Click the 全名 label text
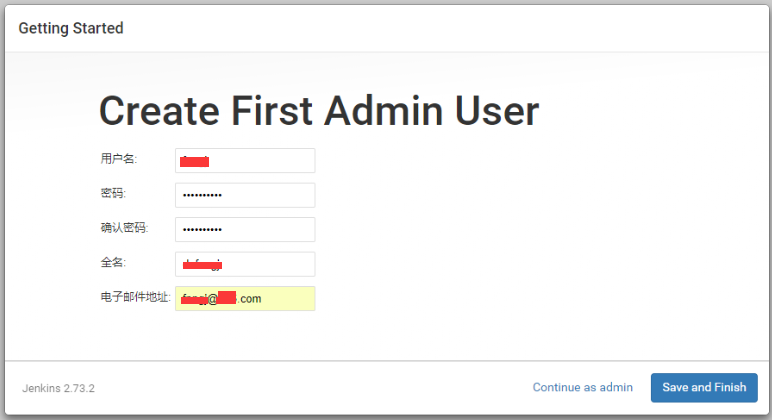The image size is (772, 420). 113,262
